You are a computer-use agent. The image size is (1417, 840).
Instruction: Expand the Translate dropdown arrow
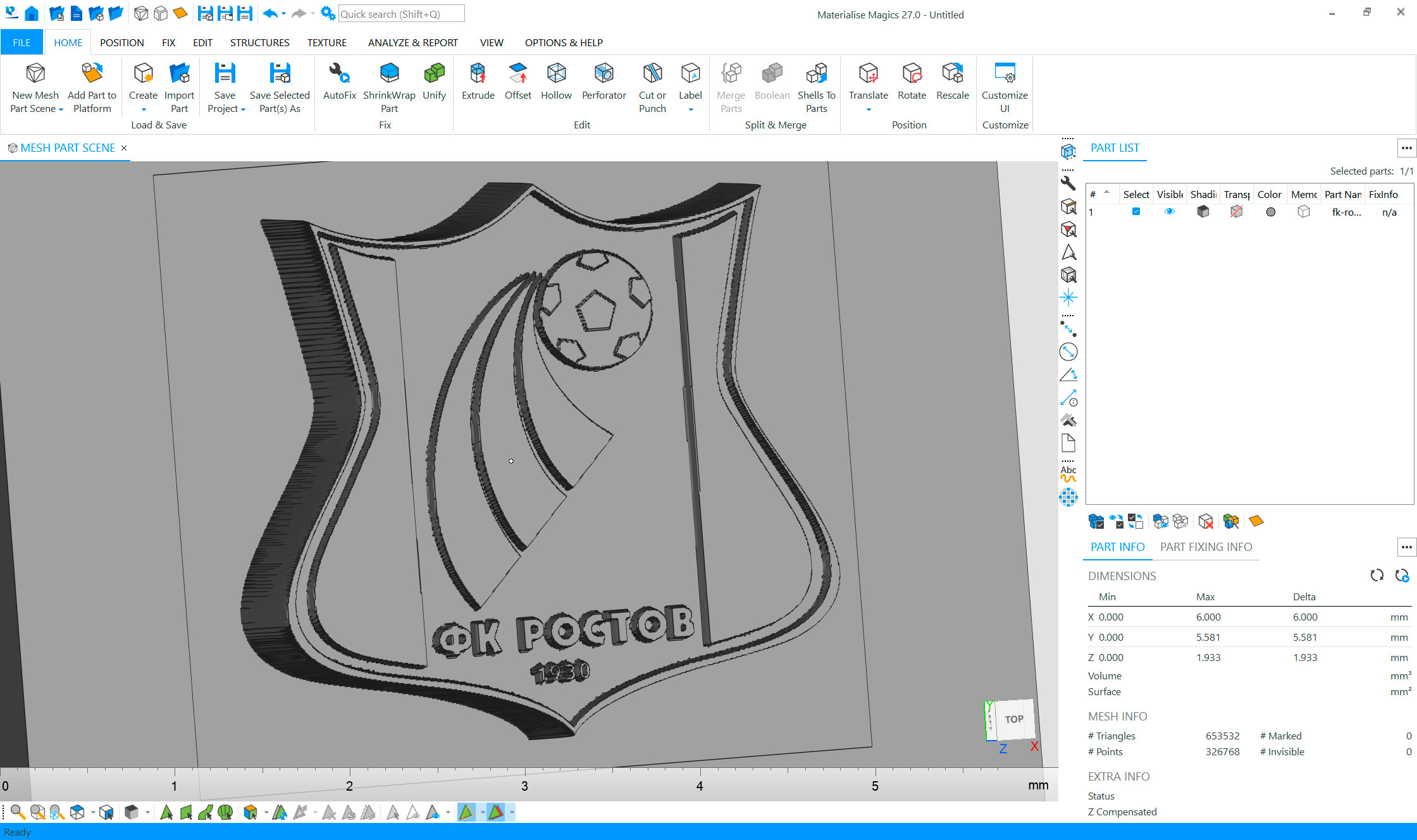(868, 109)
